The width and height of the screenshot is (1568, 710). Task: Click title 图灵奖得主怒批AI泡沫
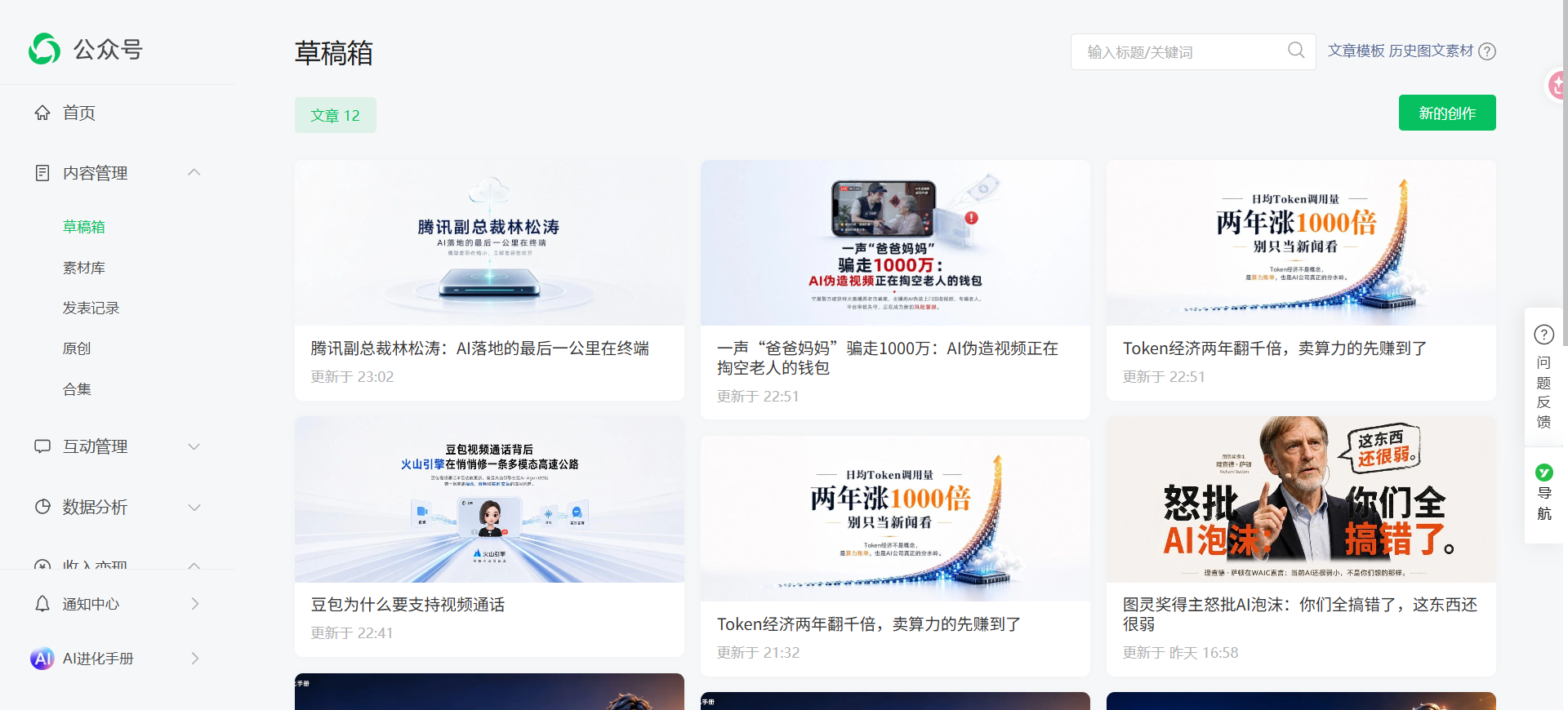1300,615
